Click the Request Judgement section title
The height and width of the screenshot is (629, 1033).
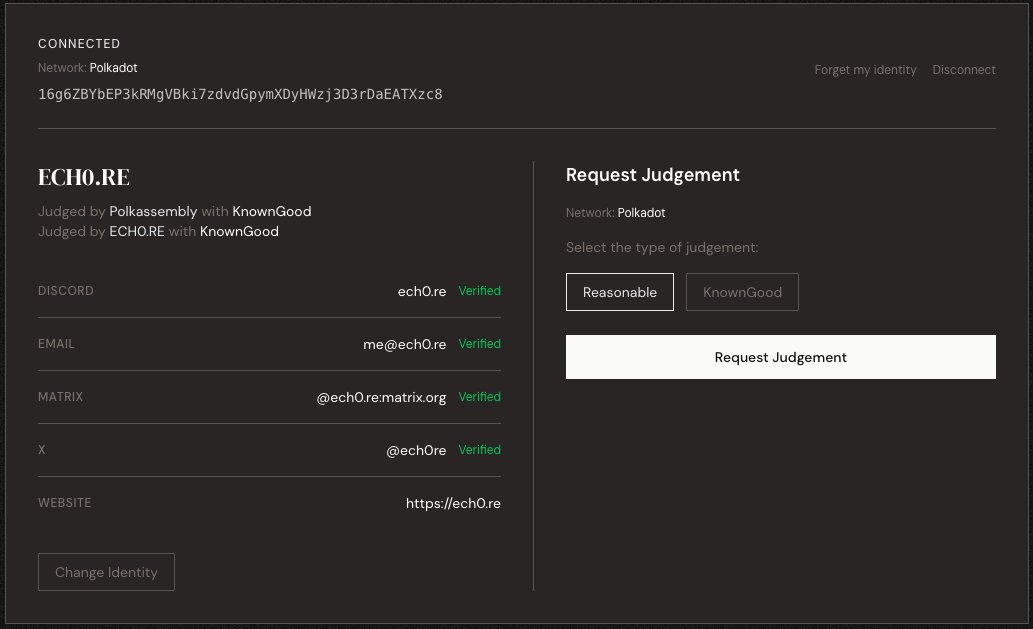[x=652, y=175]
